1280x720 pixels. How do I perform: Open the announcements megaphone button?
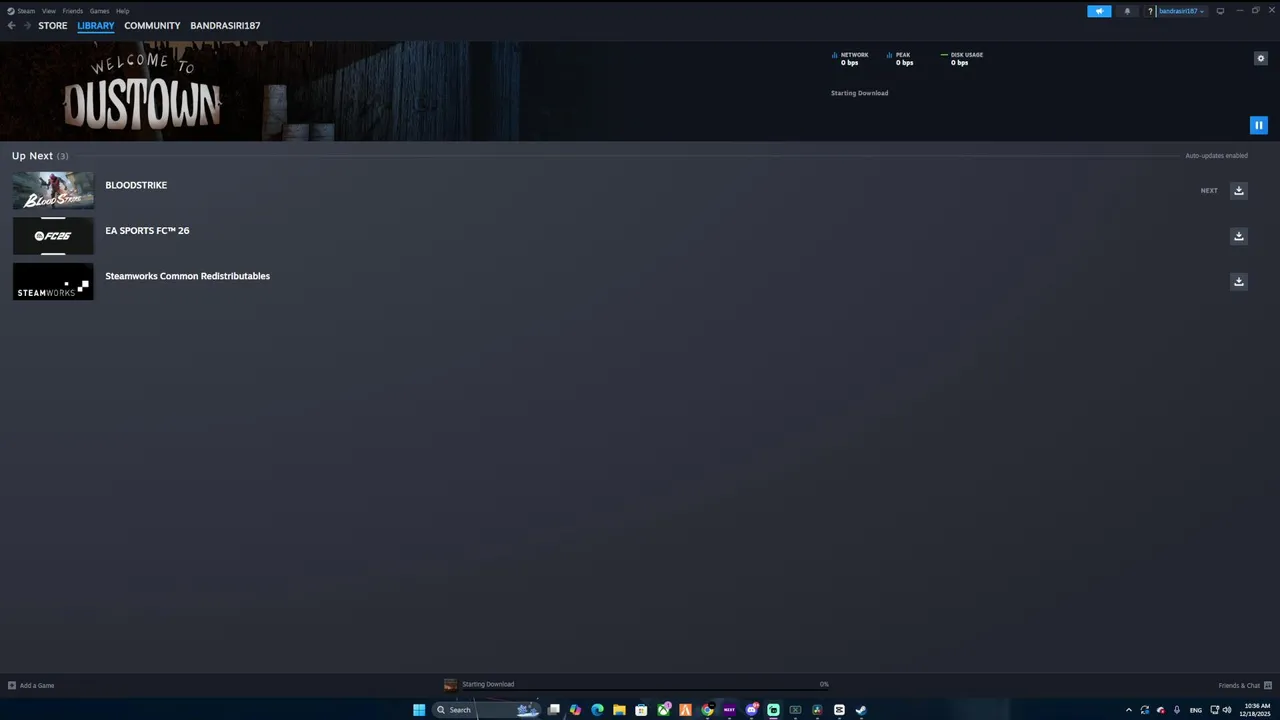point(1099,11)
